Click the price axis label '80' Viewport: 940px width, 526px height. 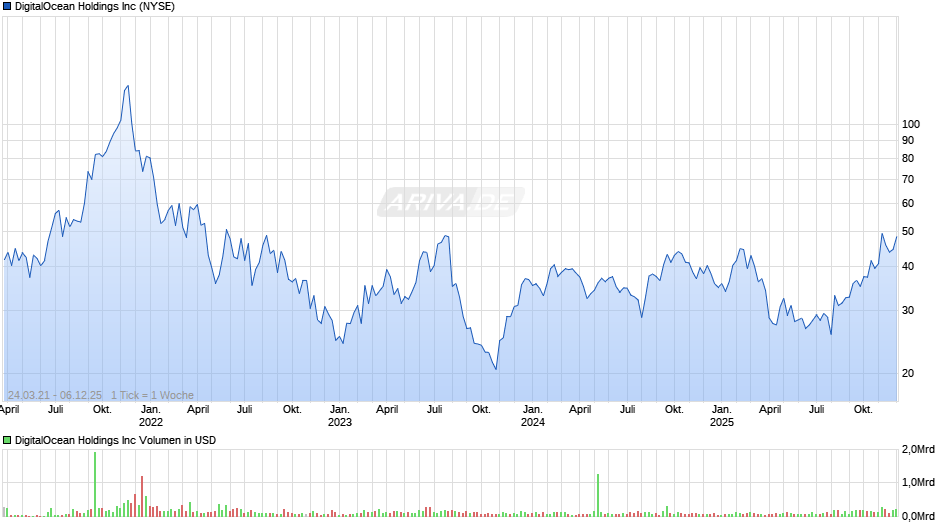pos(908,158)
